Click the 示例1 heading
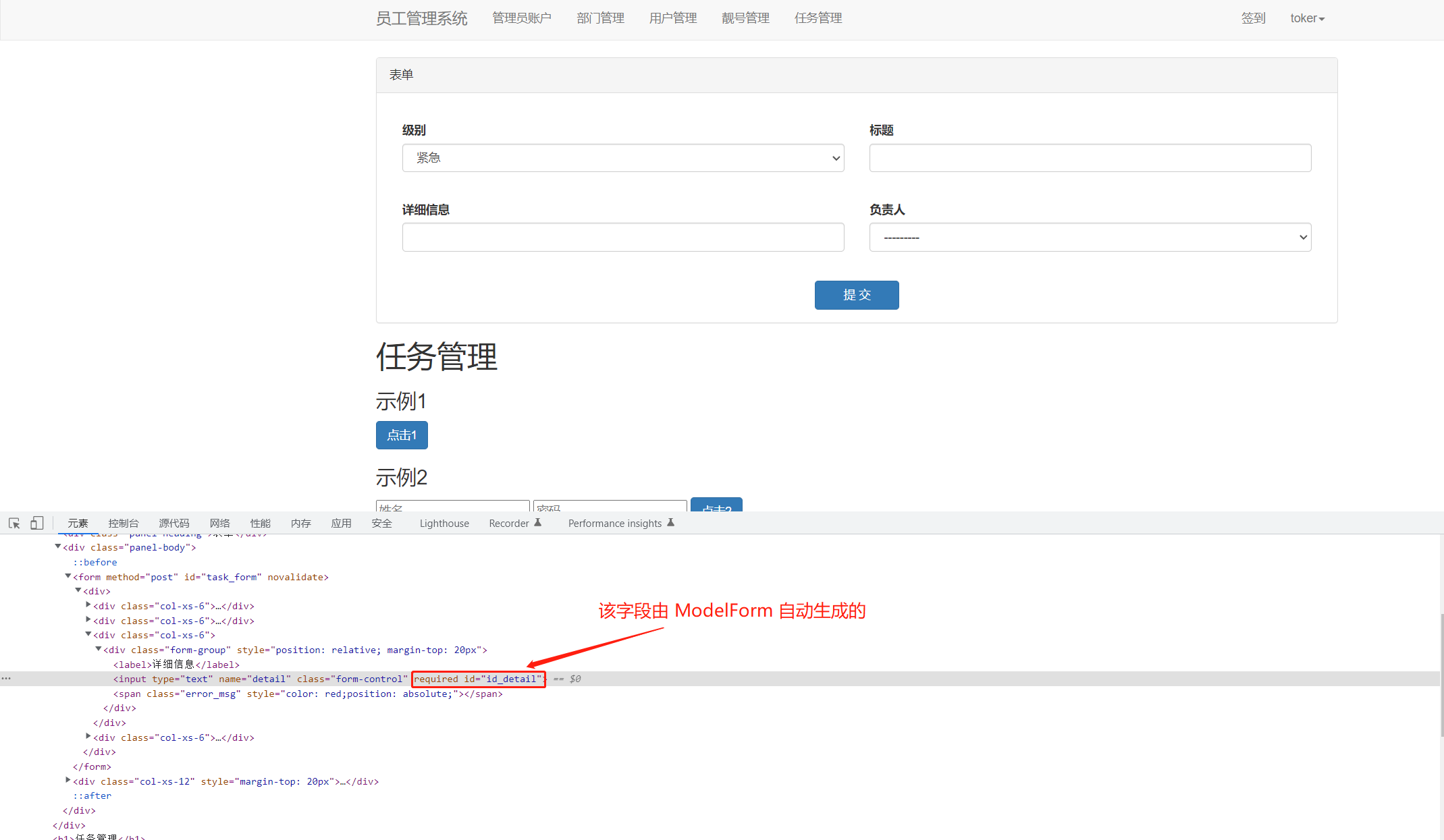This screenshot has height=840, width=1444. coord(401,401)
